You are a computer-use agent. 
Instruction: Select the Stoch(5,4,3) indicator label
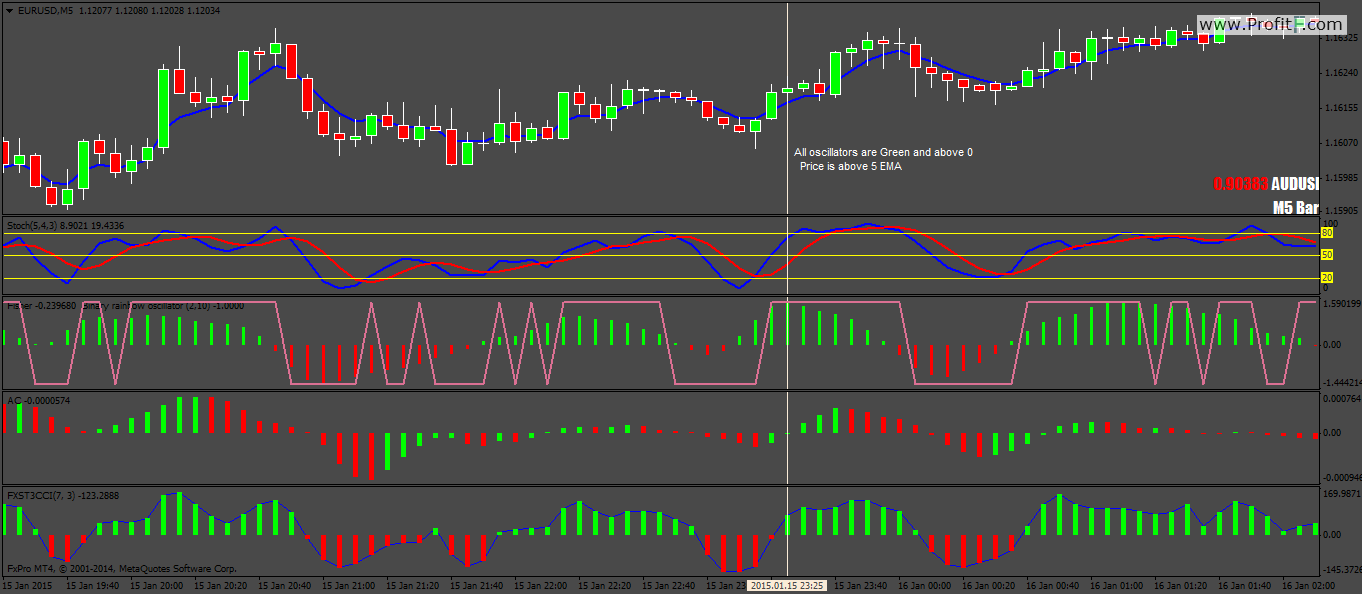66,225
